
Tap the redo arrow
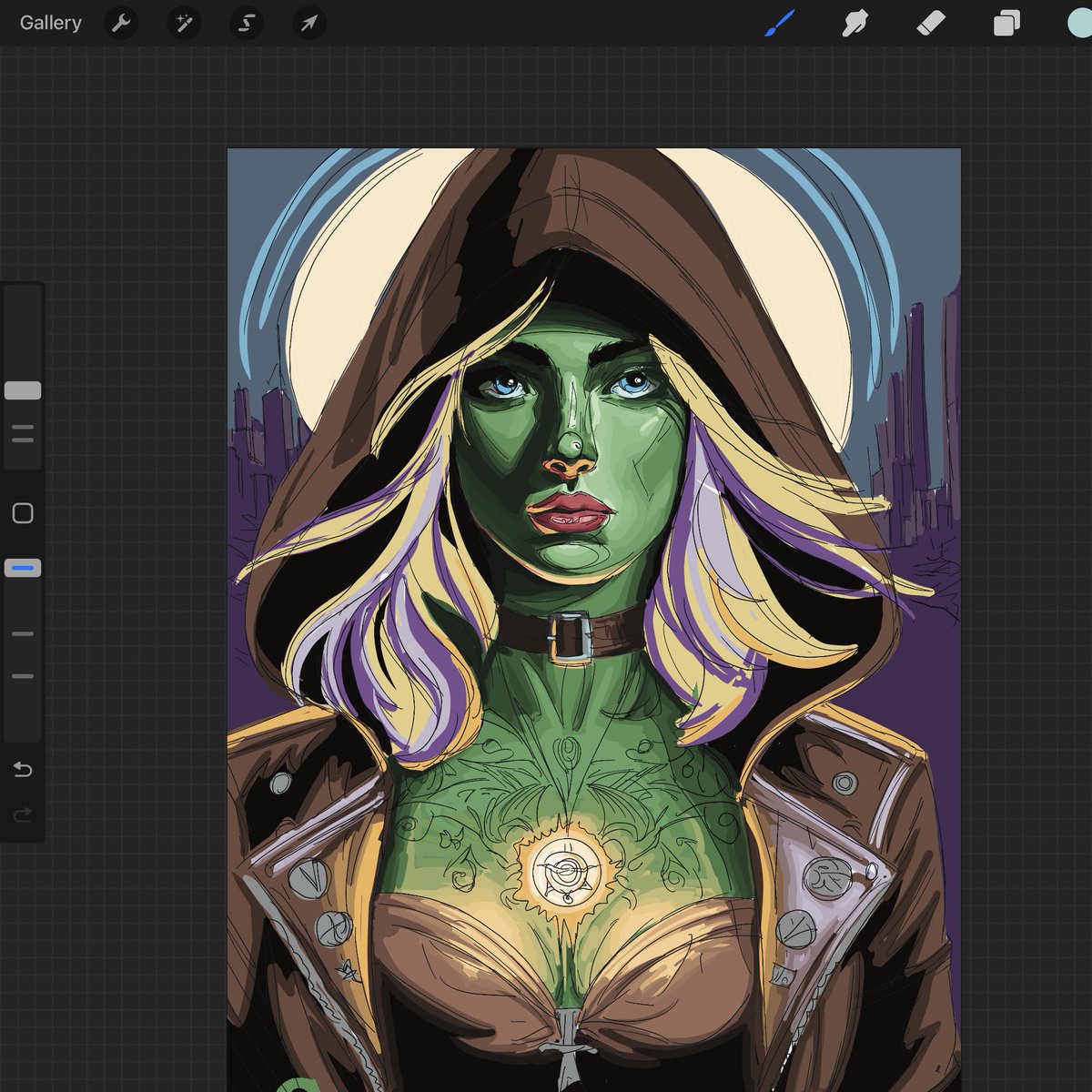(23, 814)
